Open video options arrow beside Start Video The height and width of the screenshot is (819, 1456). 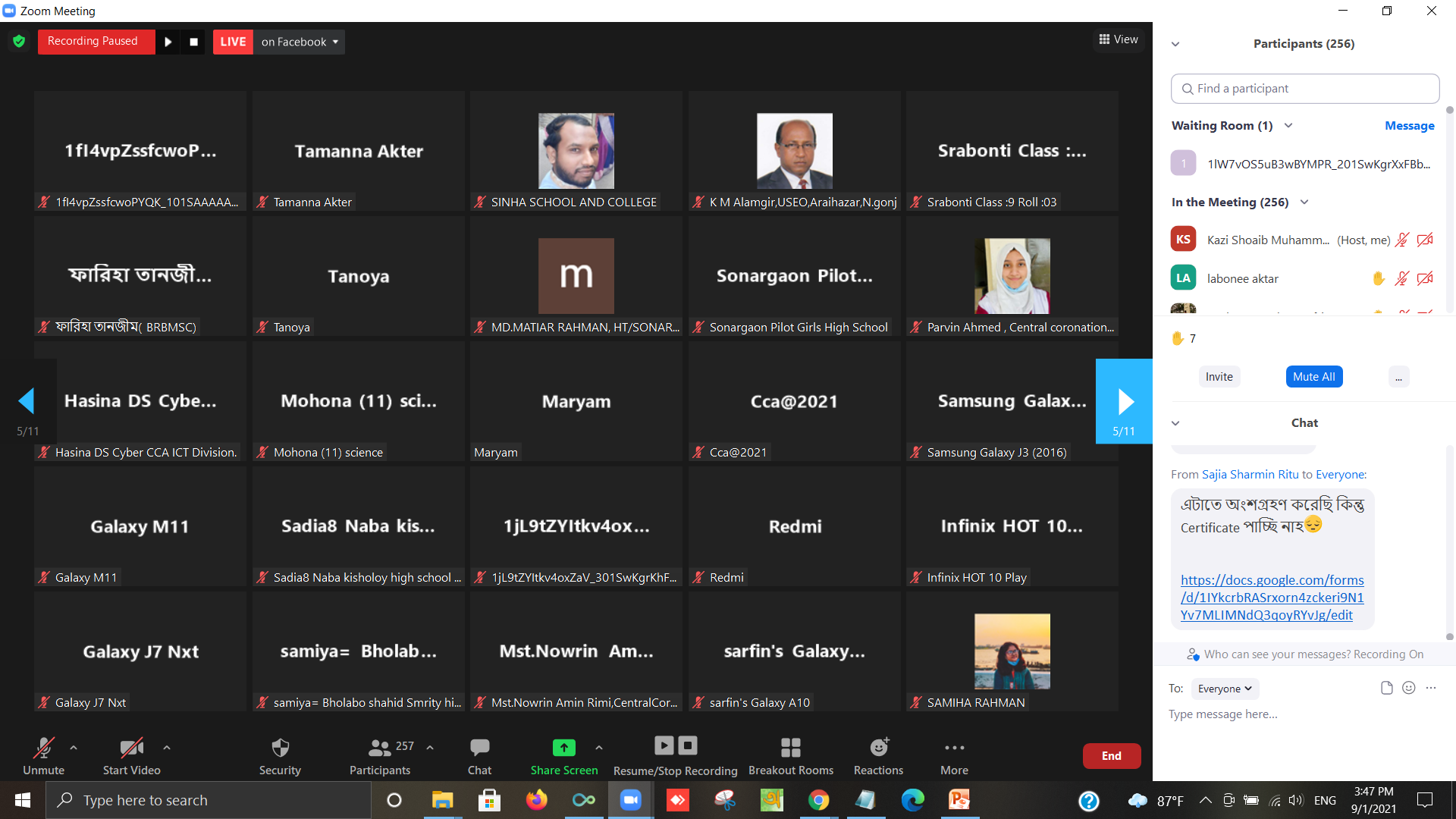click(167, 748)
